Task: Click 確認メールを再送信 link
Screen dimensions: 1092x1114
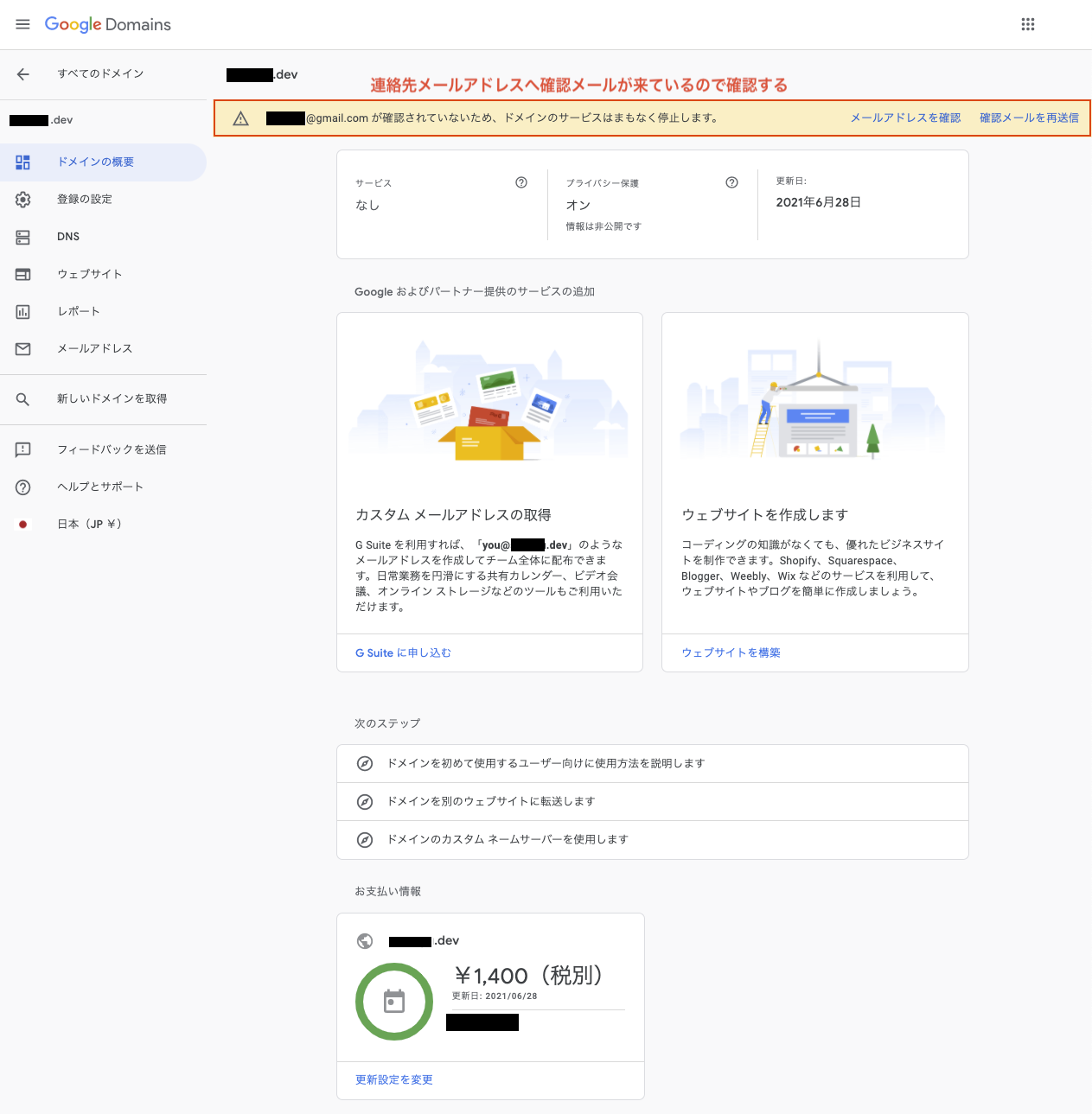Action: coord(1029,118)
